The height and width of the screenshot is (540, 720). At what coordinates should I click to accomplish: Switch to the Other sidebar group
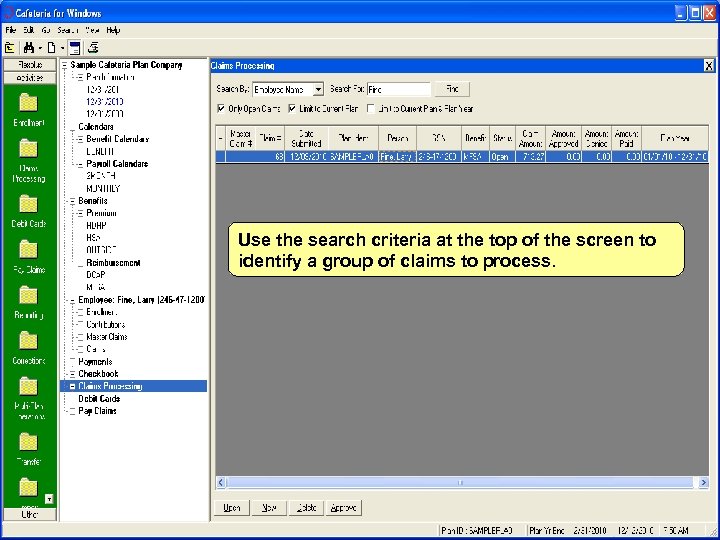pyautogui.click(x=30, y=514)
